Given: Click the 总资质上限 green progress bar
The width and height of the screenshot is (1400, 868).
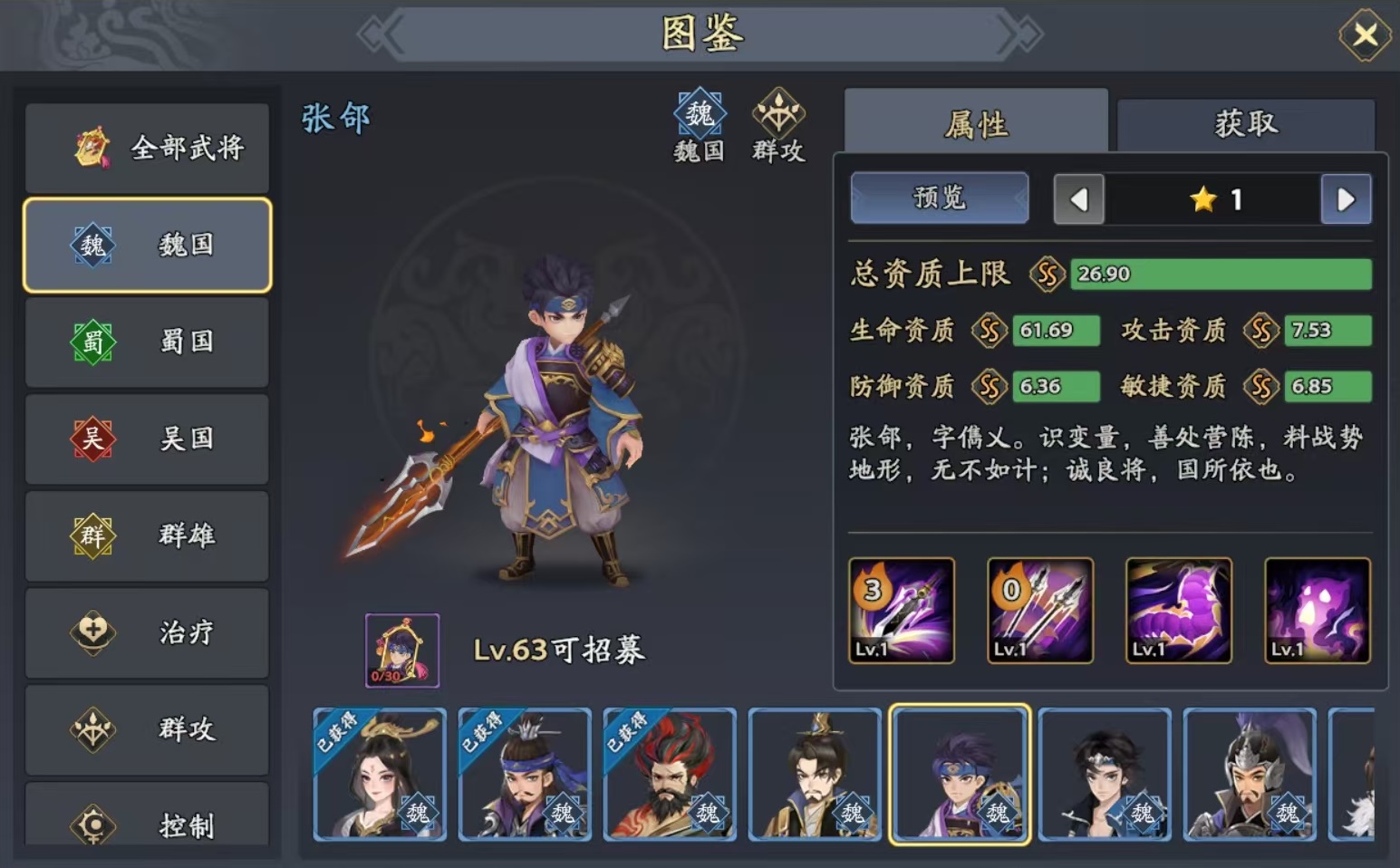Looking at the screenshot, I should point(1221,274).
